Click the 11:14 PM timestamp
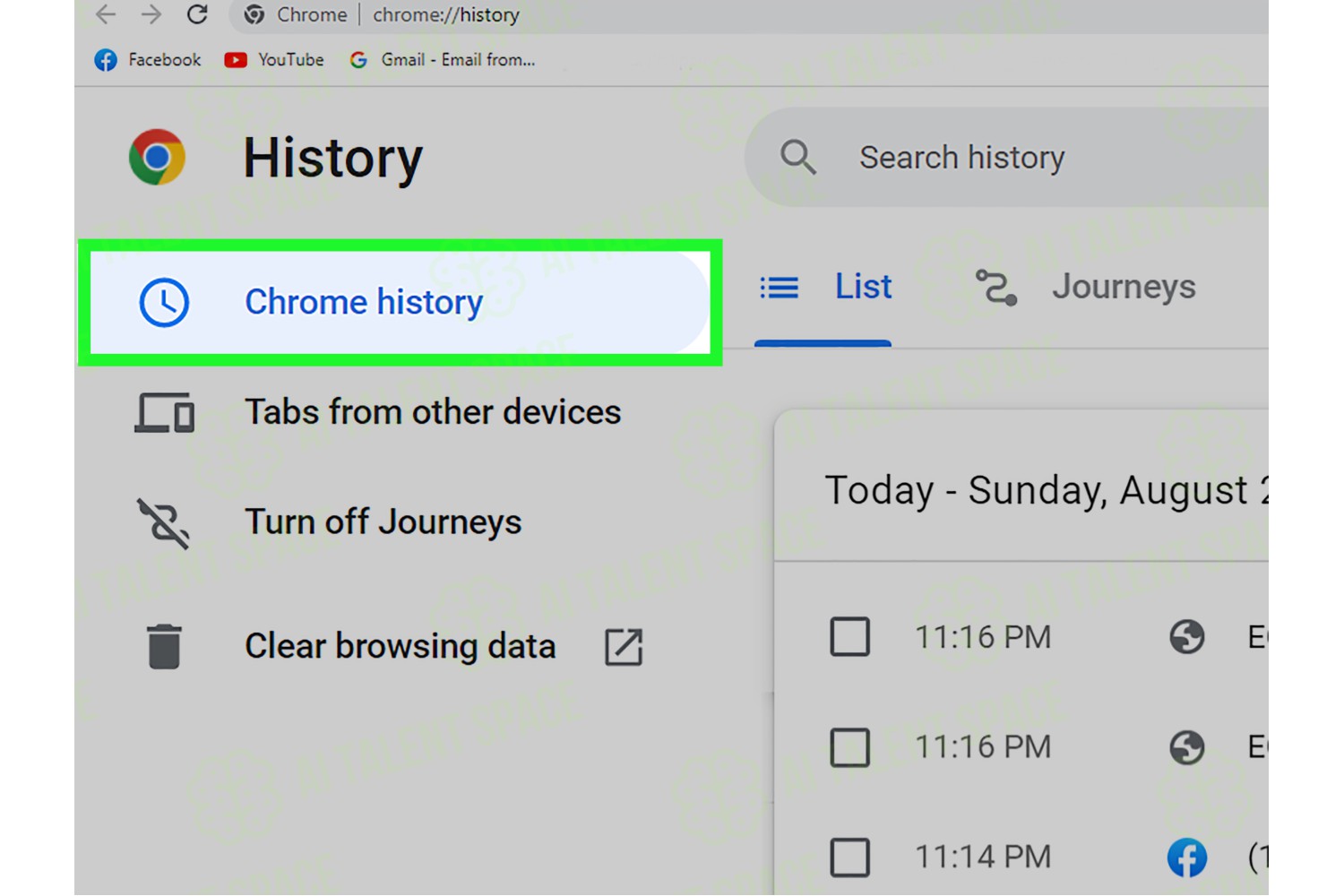1344x896 pixels. pos(983,857)
